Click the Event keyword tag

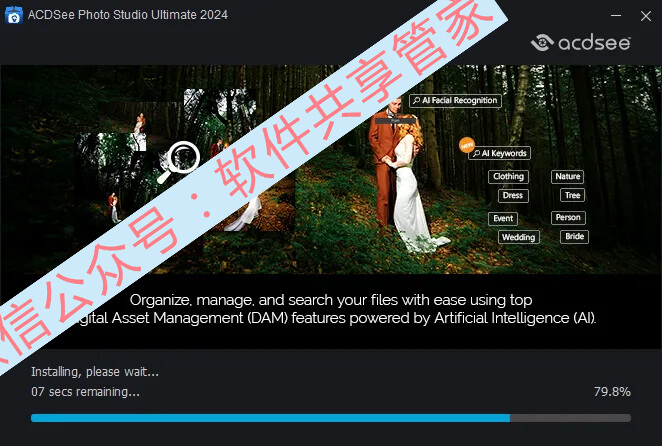[x=503, y=218]
